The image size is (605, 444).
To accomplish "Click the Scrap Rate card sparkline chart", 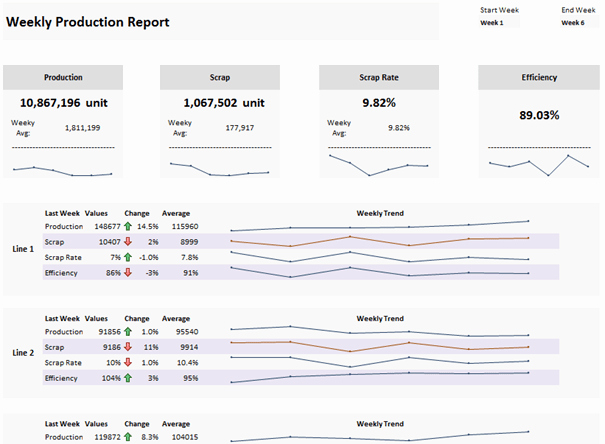I will [x=379, y=165].
